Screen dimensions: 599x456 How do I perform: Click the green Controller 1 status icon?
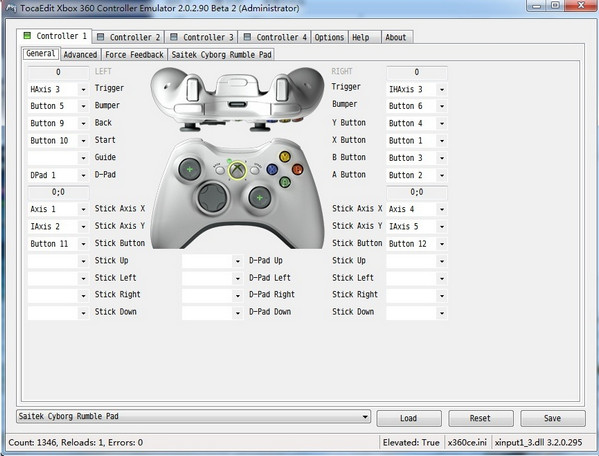(27, 36)
